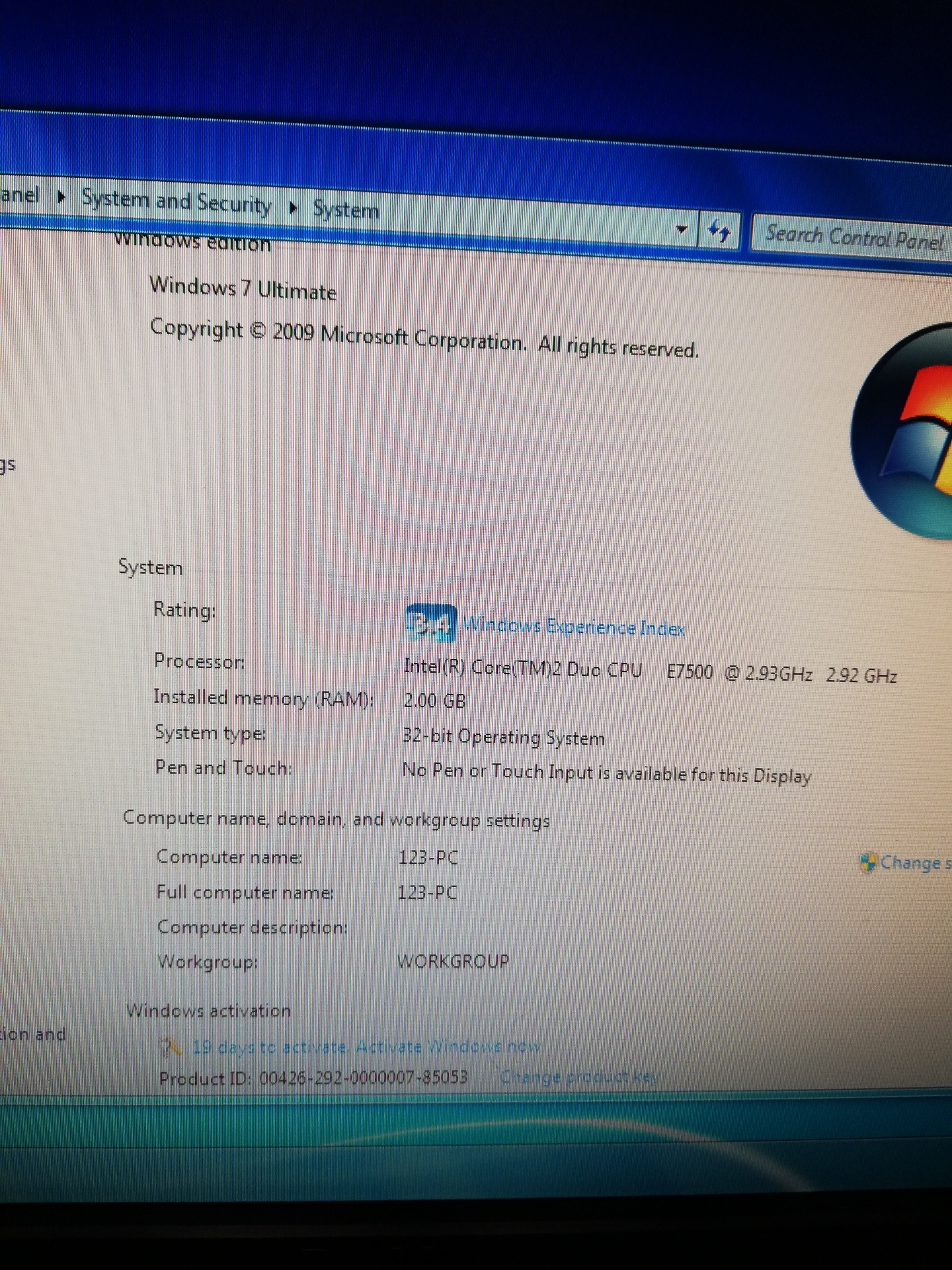Select the processor value Intel Core2 Duo

(x=650, y=670)
